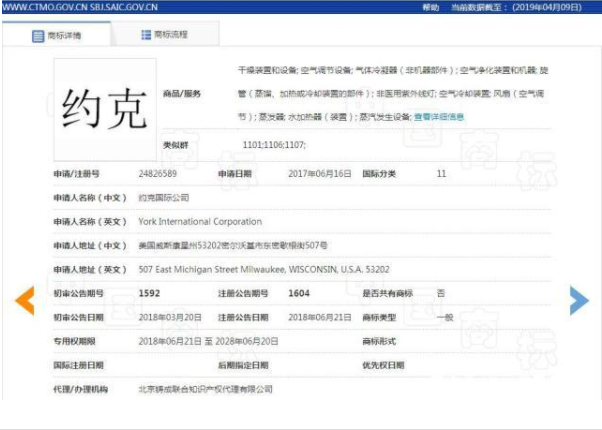Click the preliminary announcement date 2018年03月20日
This screenshot has width=602, height=430.
170,318
